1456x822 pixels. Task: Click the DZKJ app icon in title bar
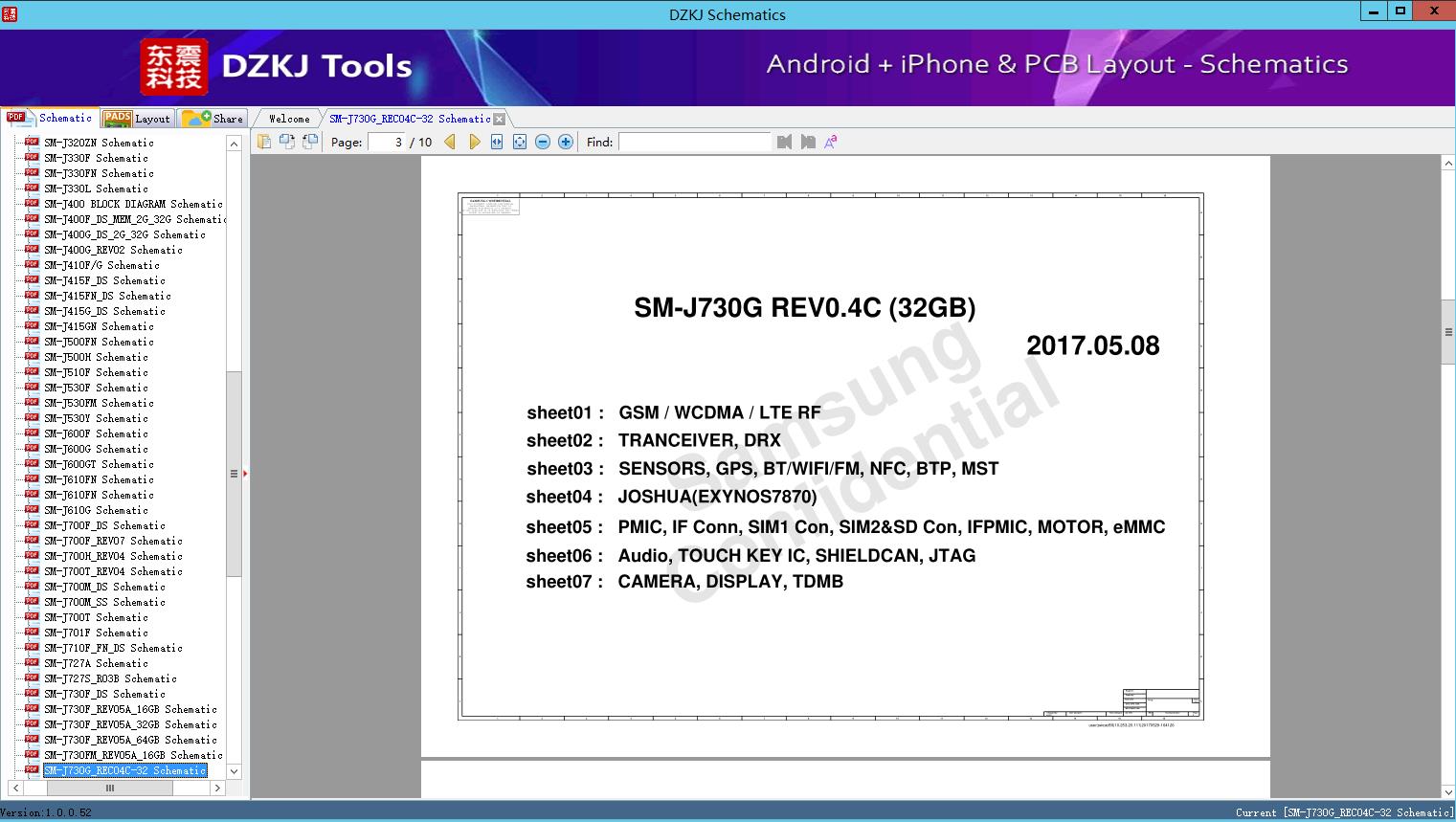(x=10, y=13)
